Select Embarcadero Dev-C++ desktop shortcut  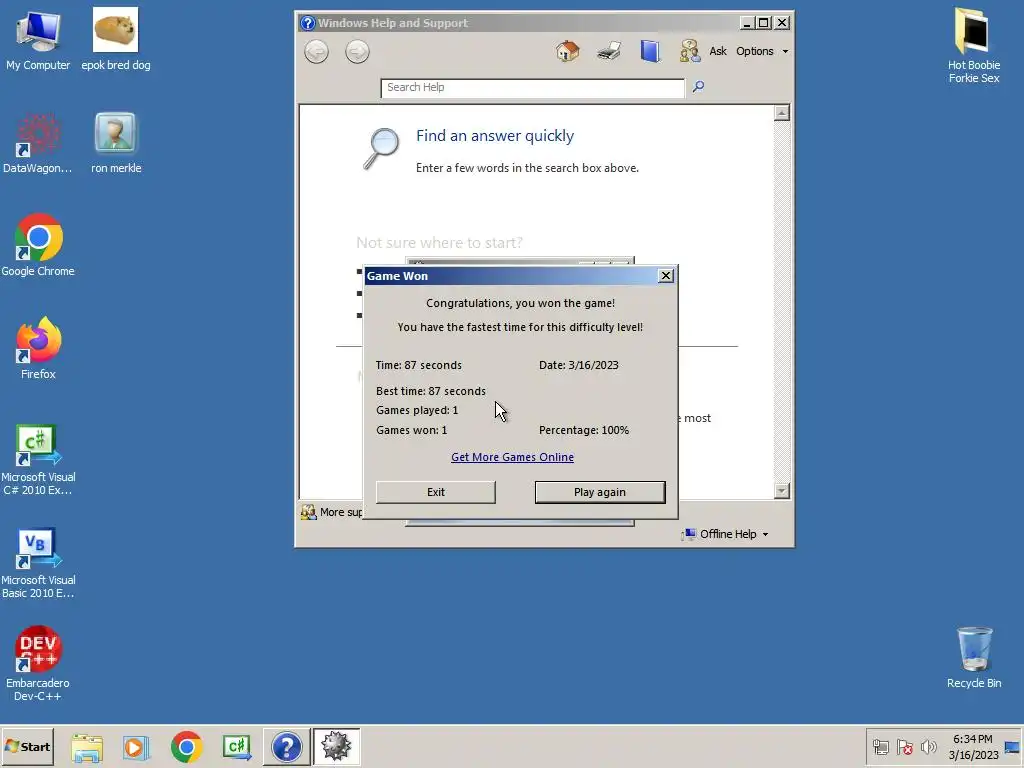click(x=38, y=664)
